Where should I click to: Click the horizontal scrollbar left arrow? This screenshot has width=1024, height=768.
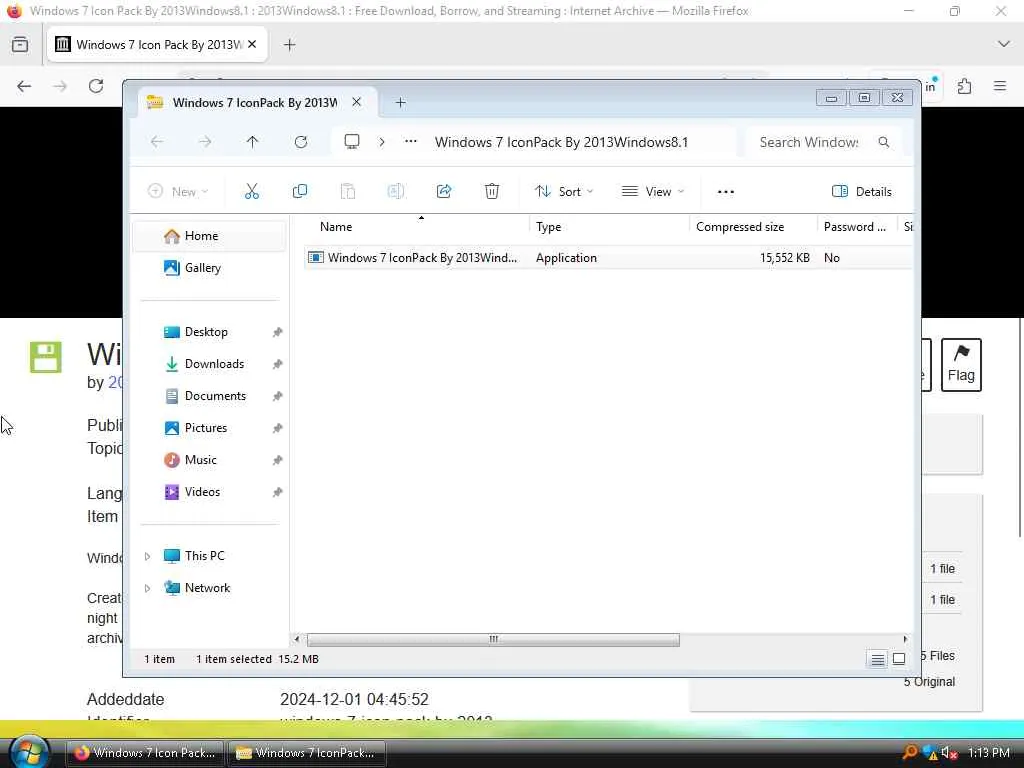coord(297,639)
